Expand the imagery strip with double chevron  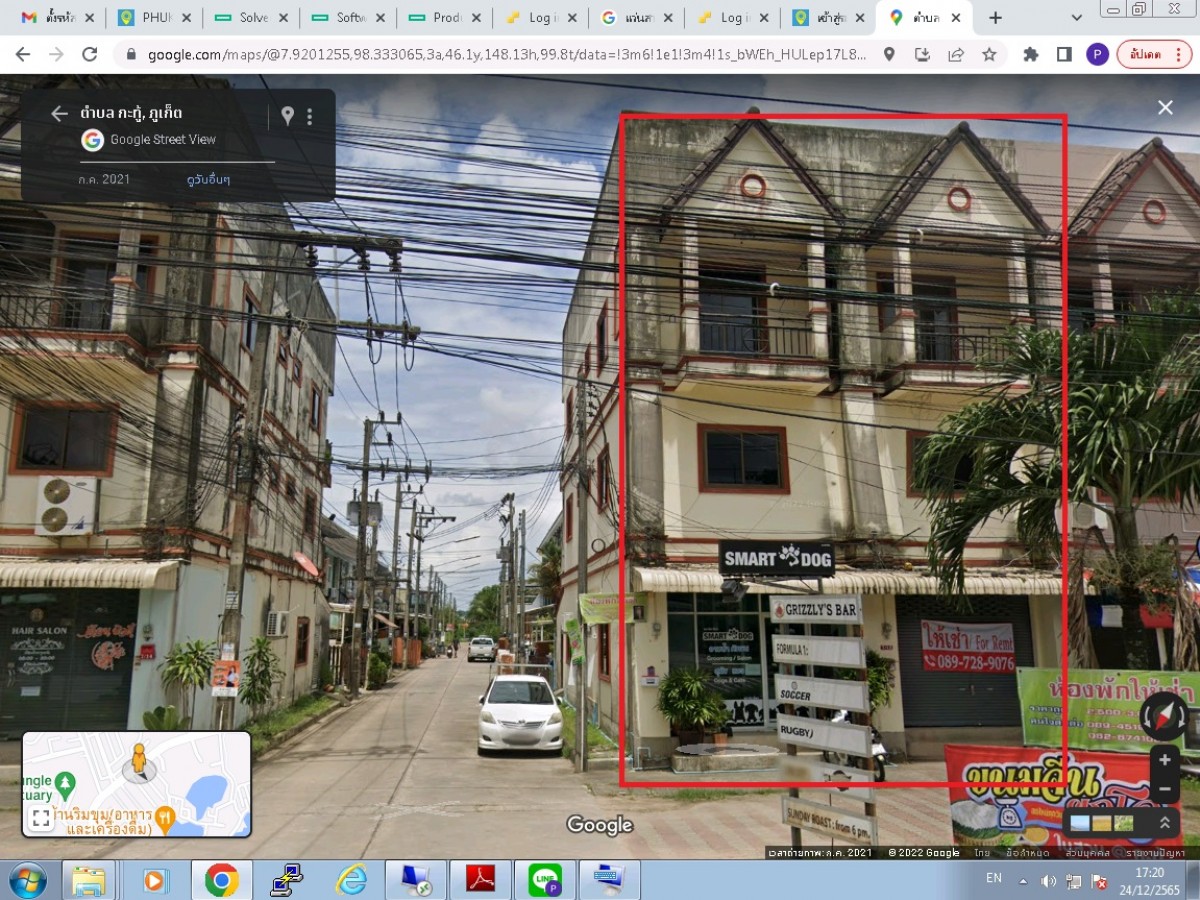[x=1165, y=823]
